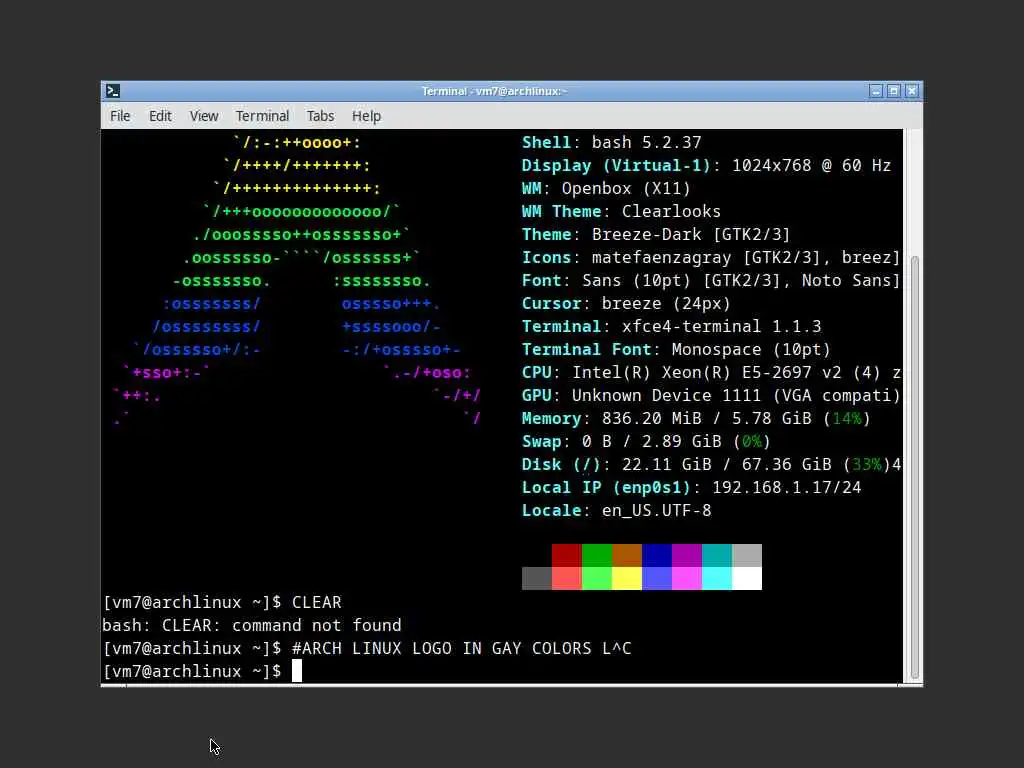Open the Terminal menu
The width and height of the screenshot is (1024, 768).
(262, 116)
